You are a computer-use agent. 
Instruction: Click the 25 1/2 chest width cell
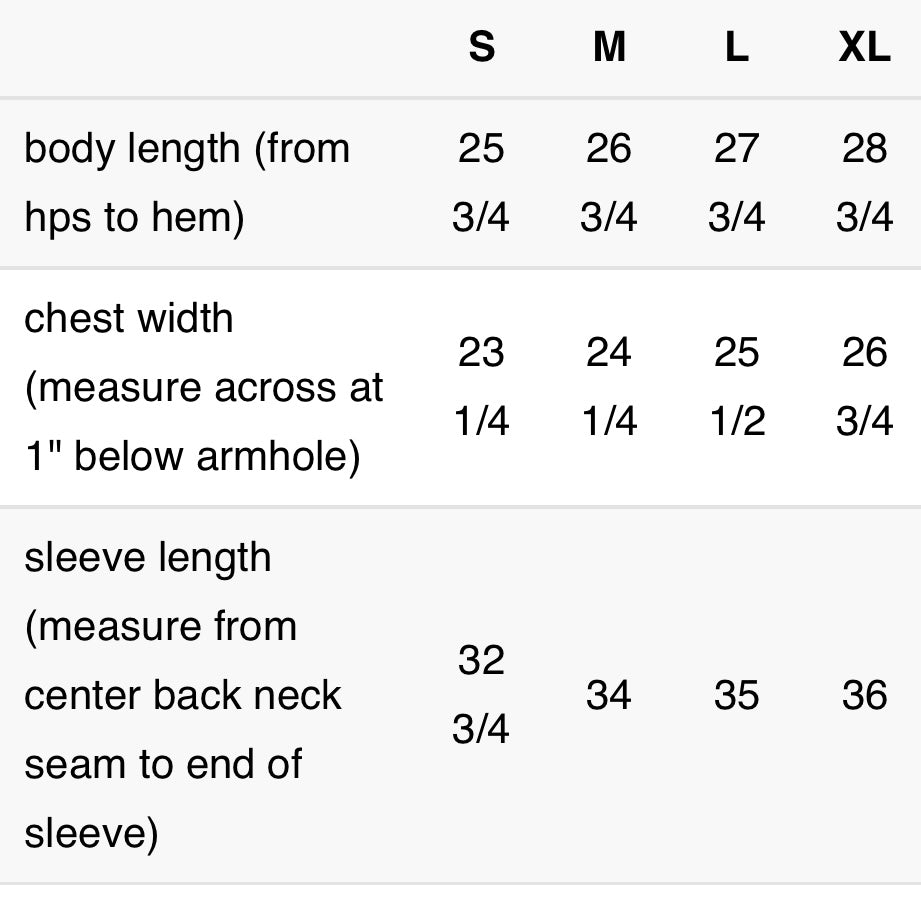[736, 387]
